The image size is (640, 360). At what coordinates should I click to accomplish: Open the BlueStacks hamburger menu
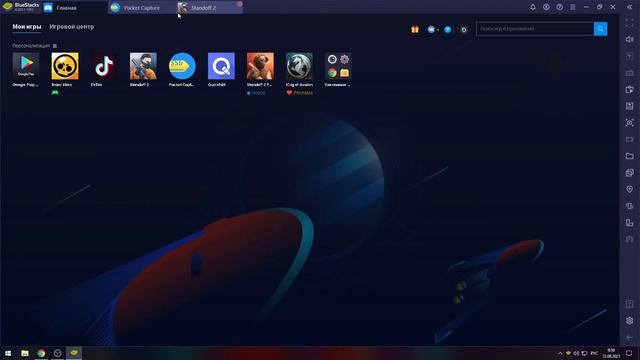point(573,7)
